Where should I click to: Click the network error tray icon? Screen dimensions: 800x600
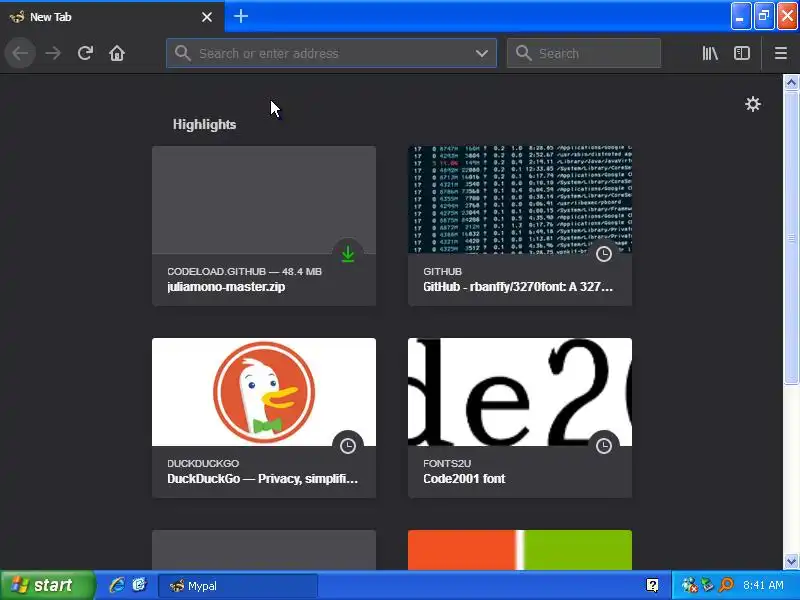click(689, 585)
